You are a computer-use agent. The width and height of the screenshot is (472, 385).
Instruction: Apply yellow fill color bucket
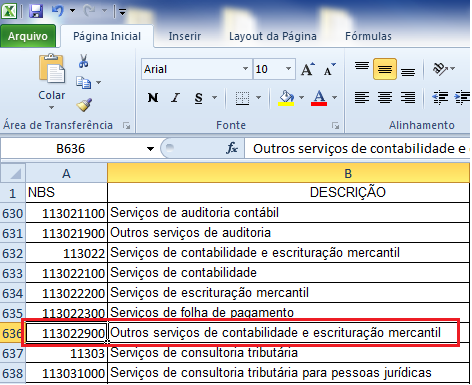tap(286, 98)
